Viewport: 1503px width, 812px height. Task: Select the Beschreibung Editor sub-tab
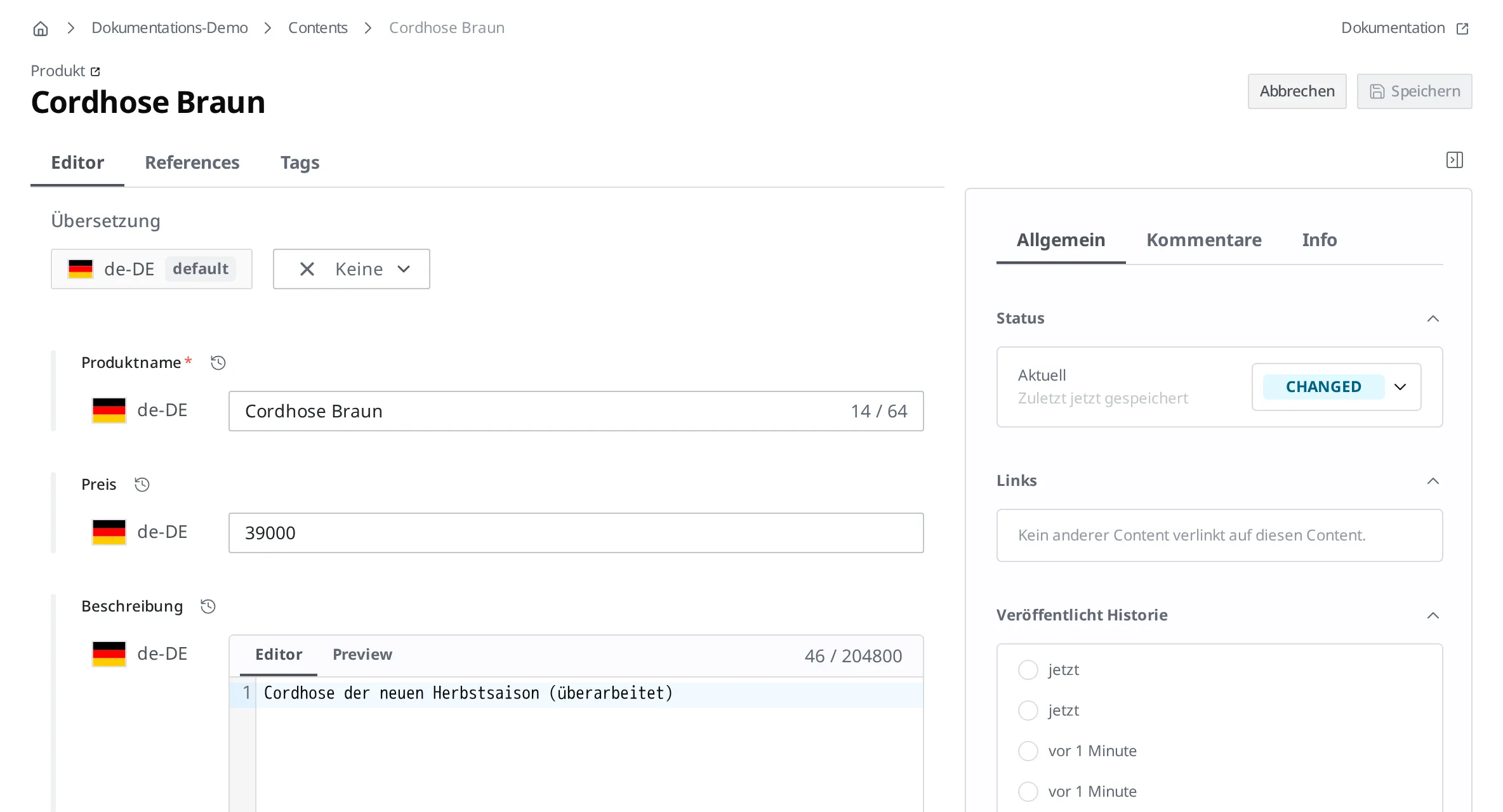tap(279, 655)
